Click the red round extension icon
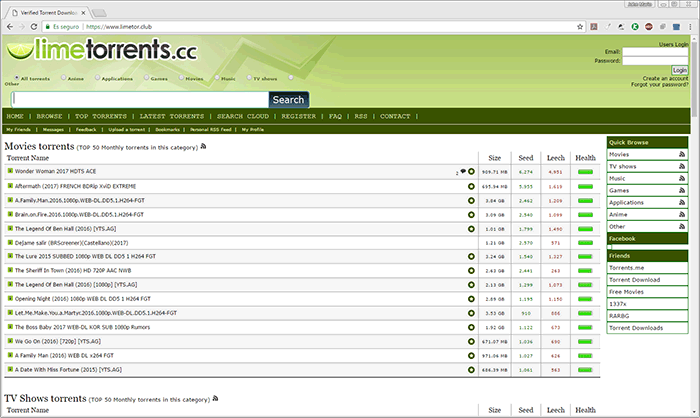Image resolution: width=700 pixels, height=418 pixels. 649,27
